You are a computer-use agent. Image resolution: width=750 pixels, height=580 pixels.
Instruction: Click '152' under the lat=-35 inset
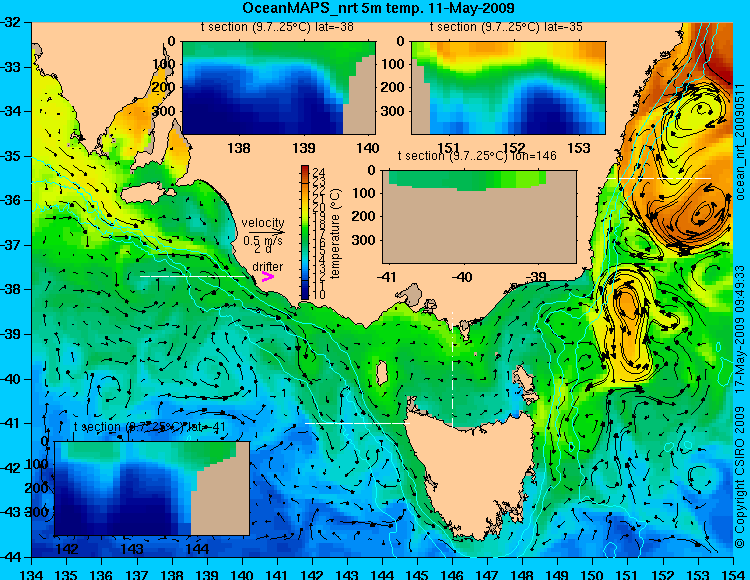click(514, 148)
